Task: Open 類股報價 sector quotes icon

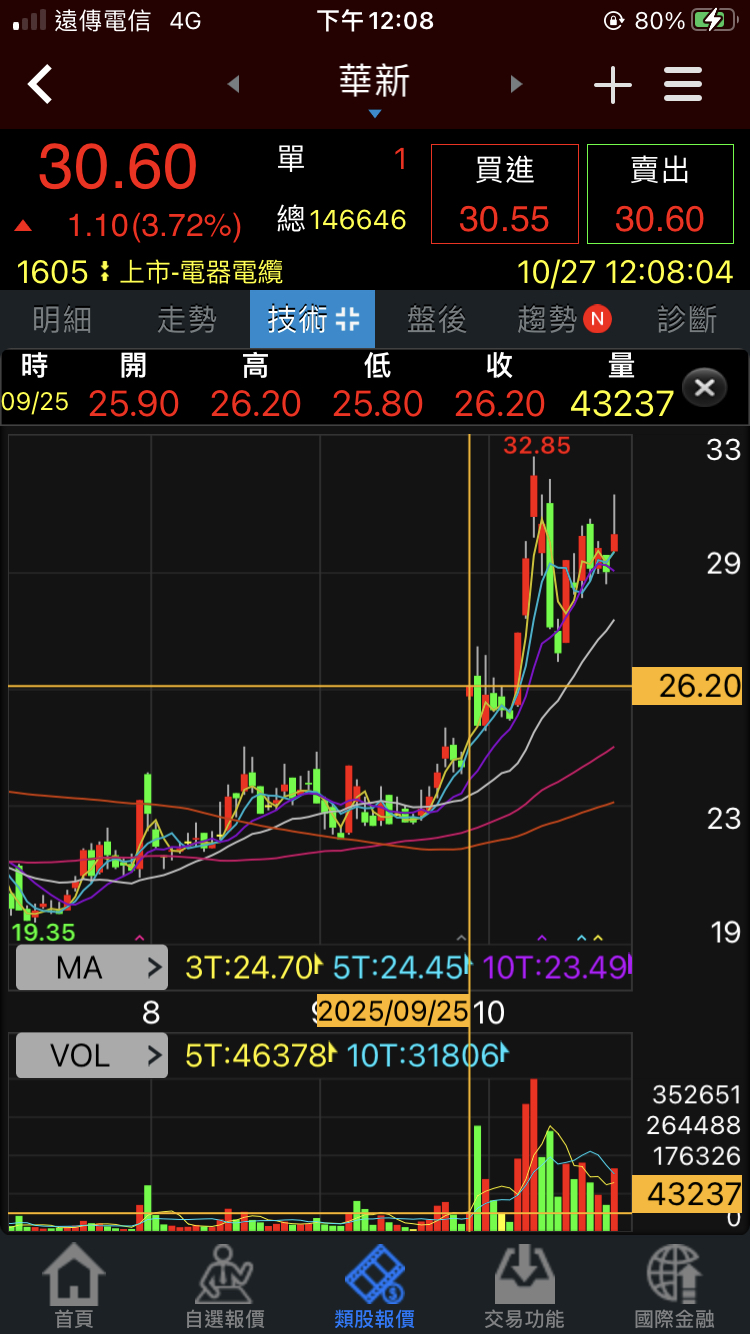Action: [x=374, y=1285]
